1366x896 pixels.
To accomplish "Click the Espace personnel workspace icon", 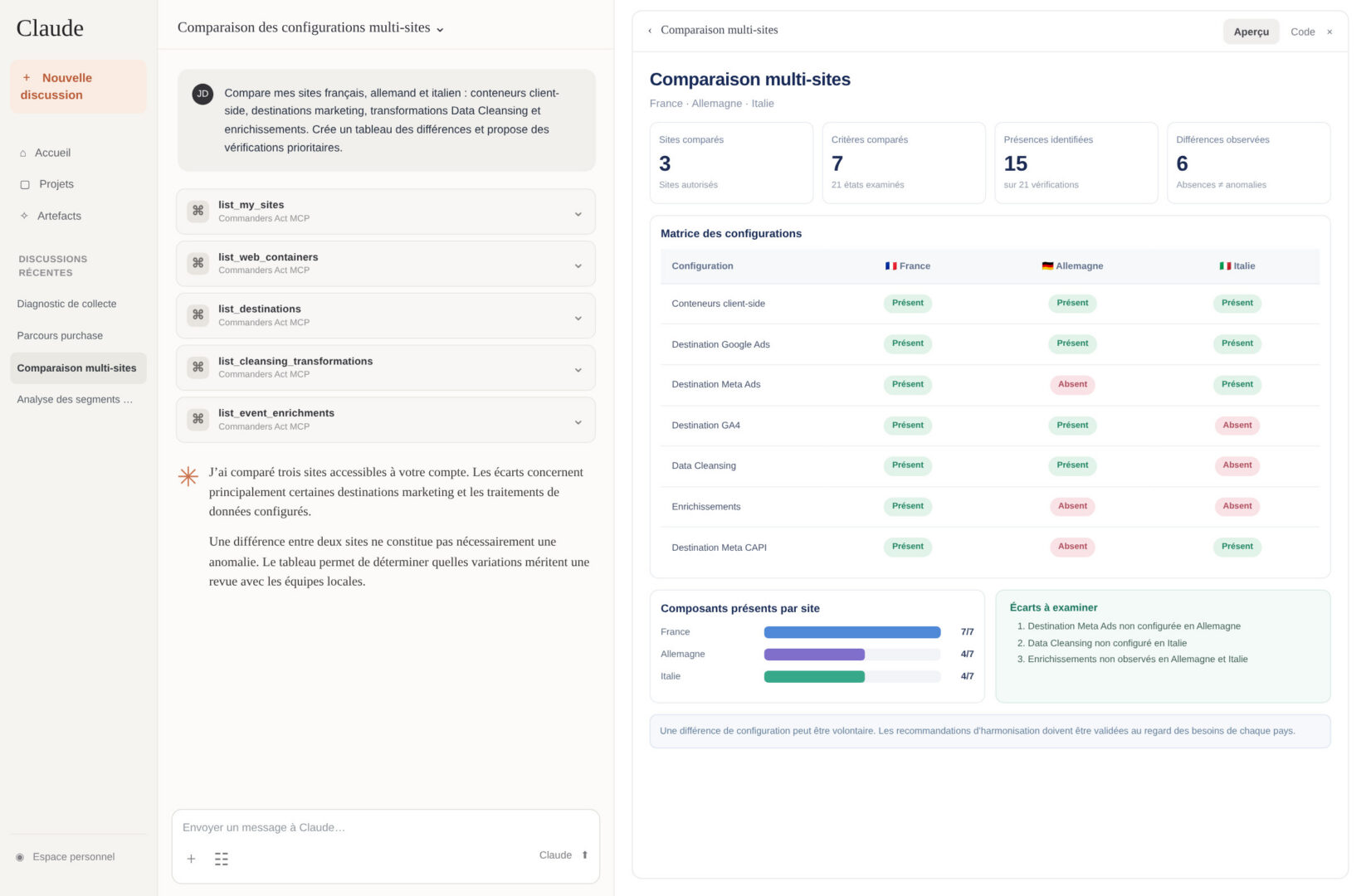I will (20, 857).
